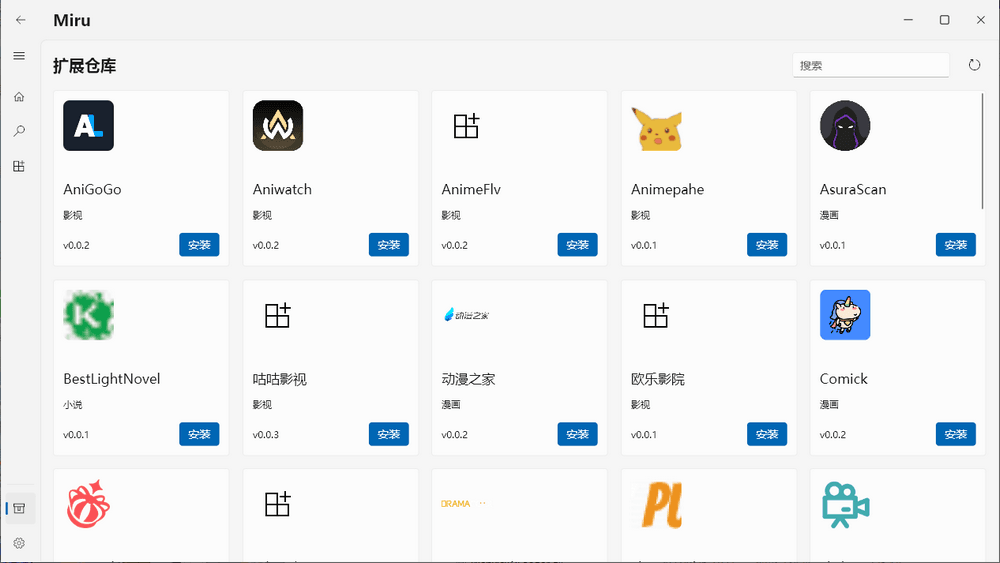Open Settings gear in sidebar
Screen dimensions: 1000x563
(x=19, y=543)
